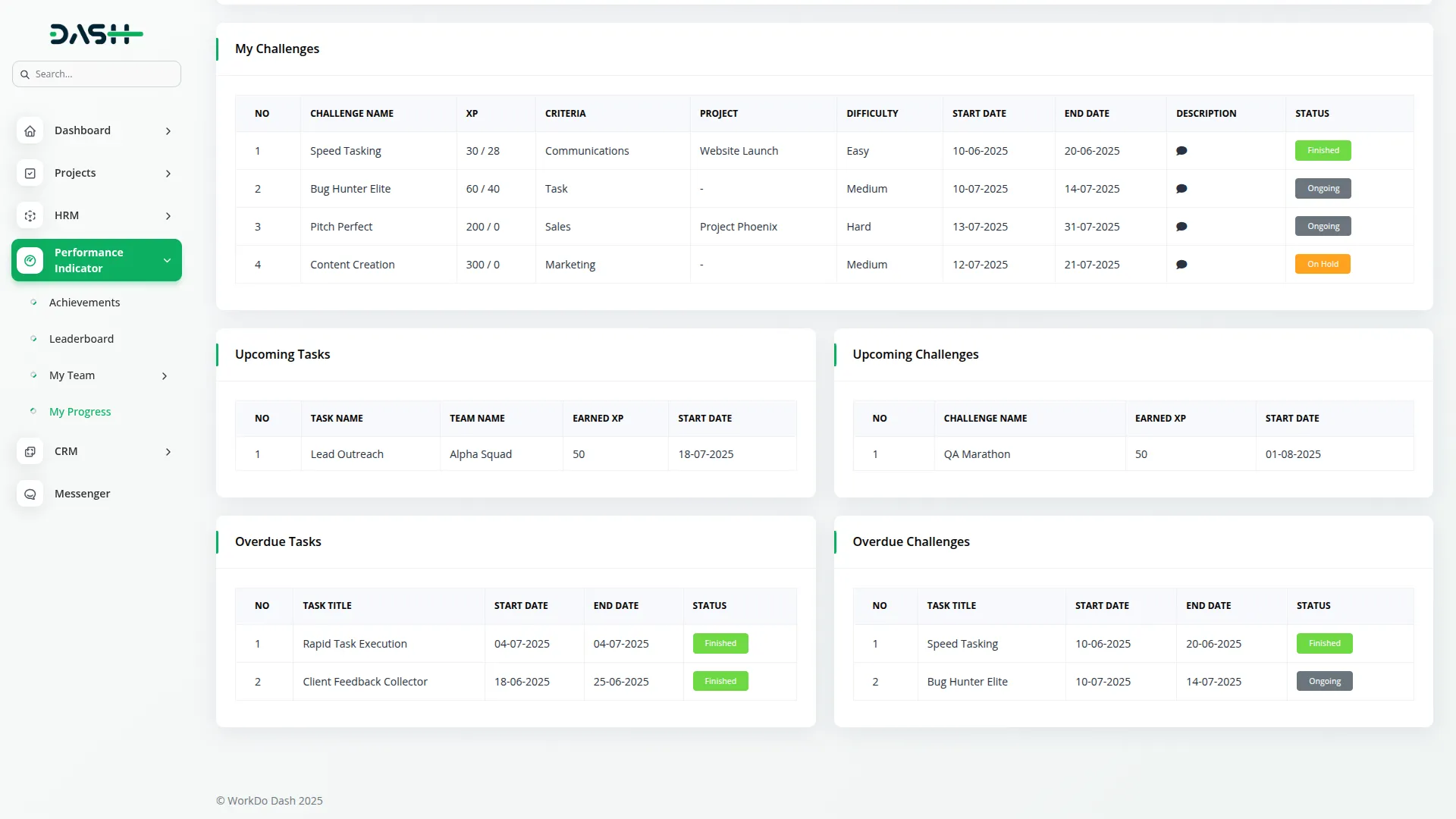View description comment icon for Content Creation
1456x819 pixels.
pyautogui.click(x=1181, y=265)
